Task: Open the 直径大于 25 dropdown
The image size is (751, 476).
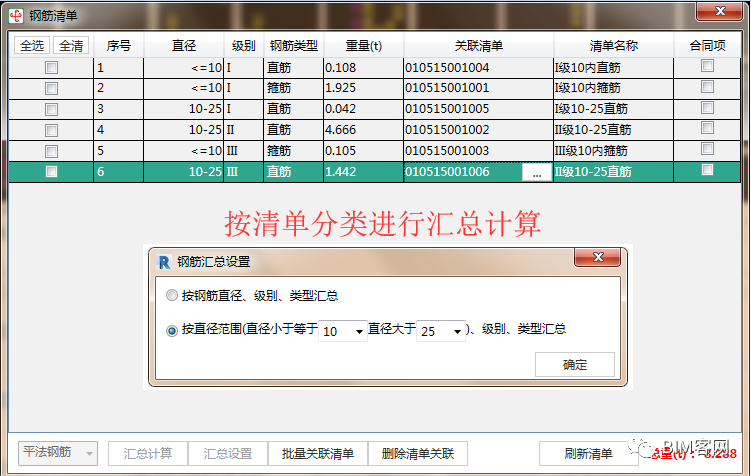Action: pyautogui.click(x=441, y=331)
